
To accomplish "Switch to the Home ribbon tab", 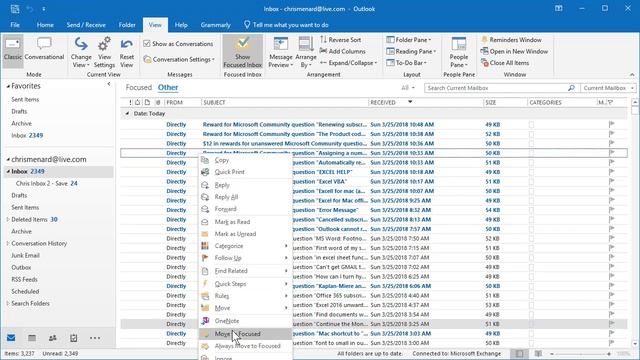I will tap(45, 25).
